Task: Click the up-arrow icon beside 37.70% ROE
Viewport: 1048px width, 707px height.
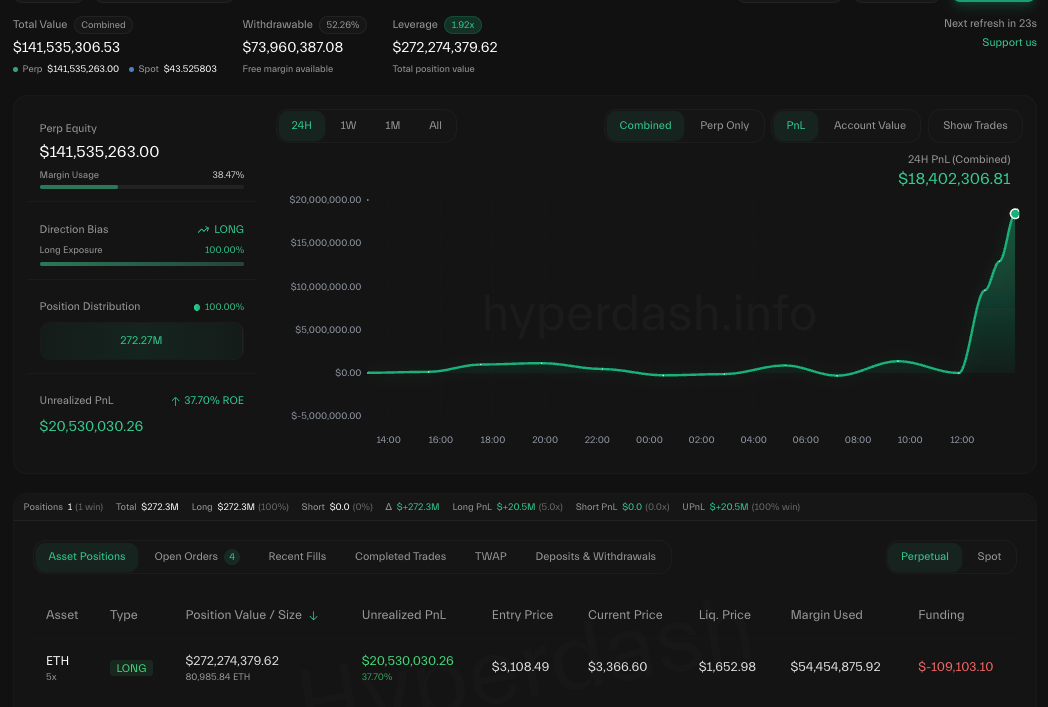Action: tap(175, 401)
